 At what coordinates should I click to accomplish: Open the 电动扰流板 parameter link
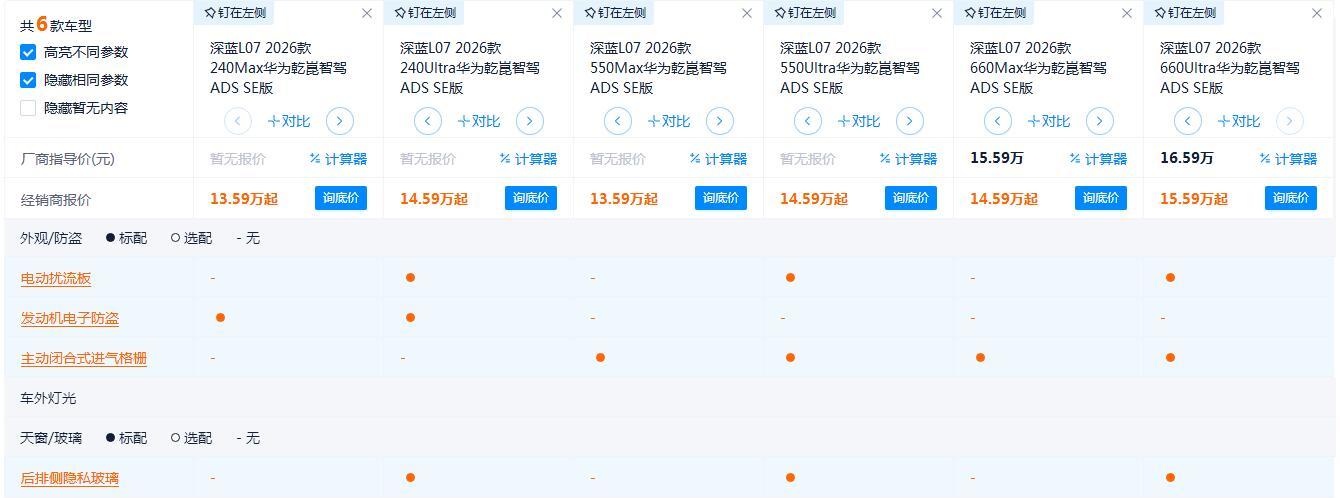pos(56,279)
